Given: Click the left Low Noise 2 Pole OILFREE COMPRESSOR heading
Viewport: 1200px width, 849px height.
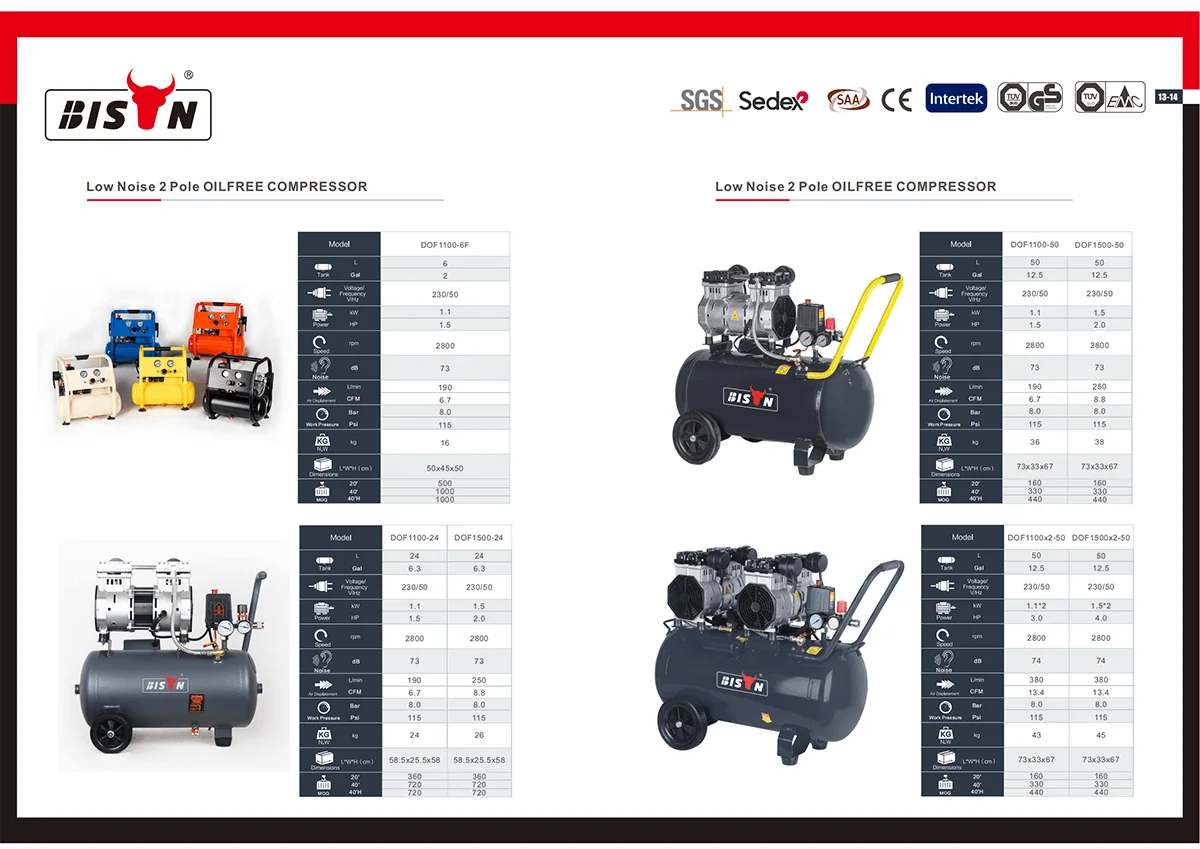Looking at the screenshot, I should pyautogui.click(x=227, y=186).
